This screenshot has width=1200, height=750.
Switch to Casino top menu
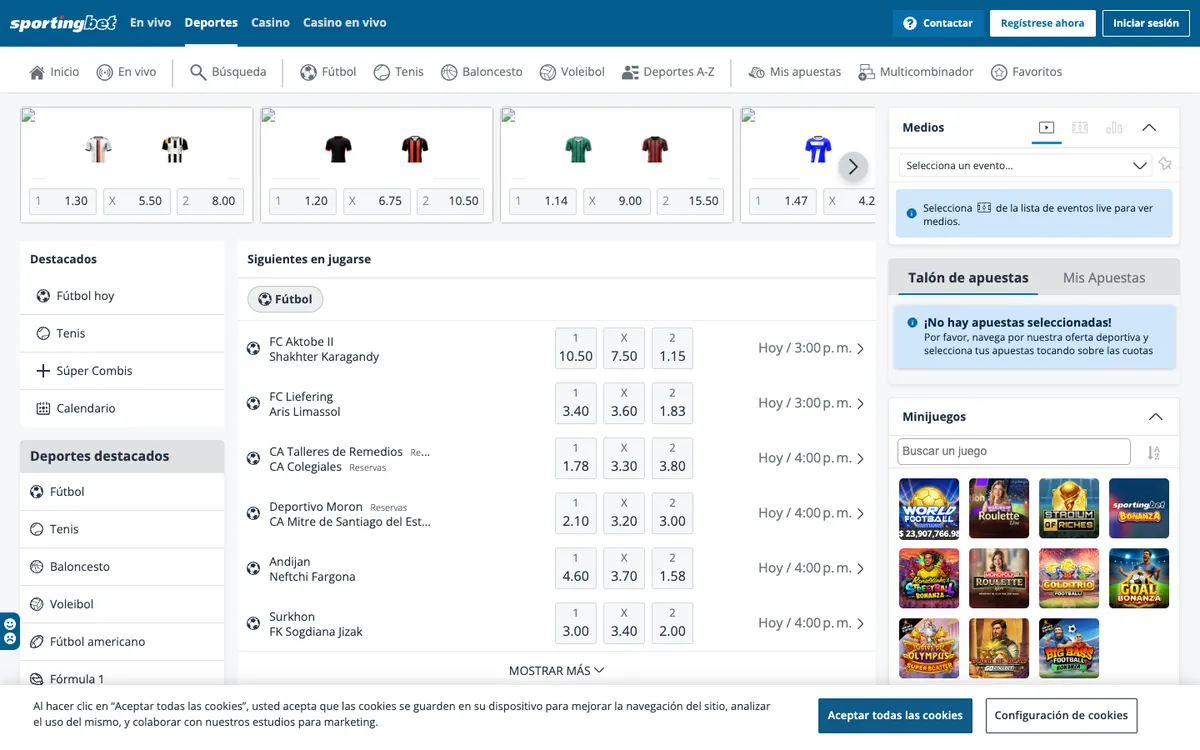pyautogui.click(x=270, y=23)
